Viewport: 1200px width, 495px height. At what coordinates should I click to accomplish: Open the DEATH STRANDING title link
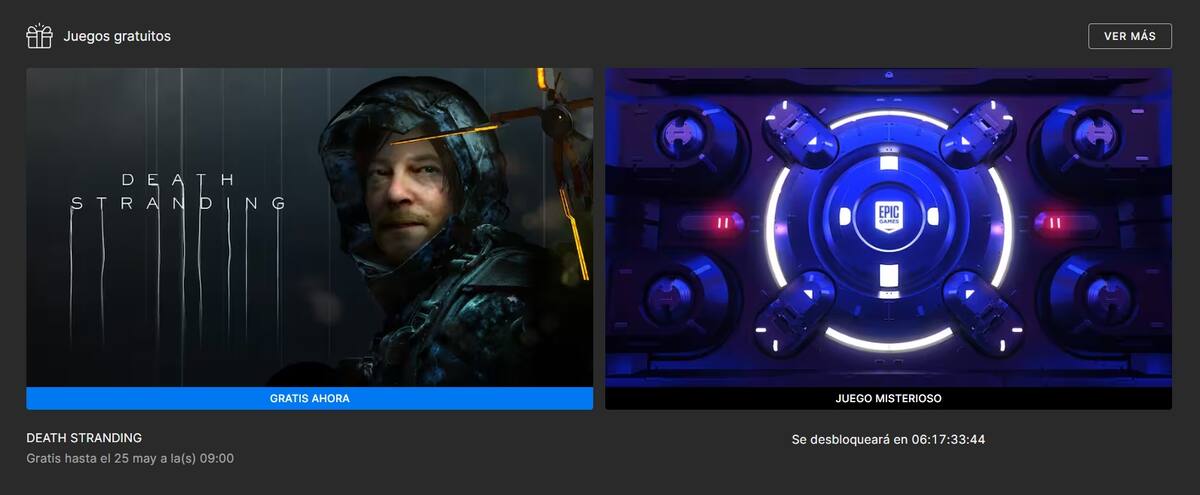[x=84, y=438]
